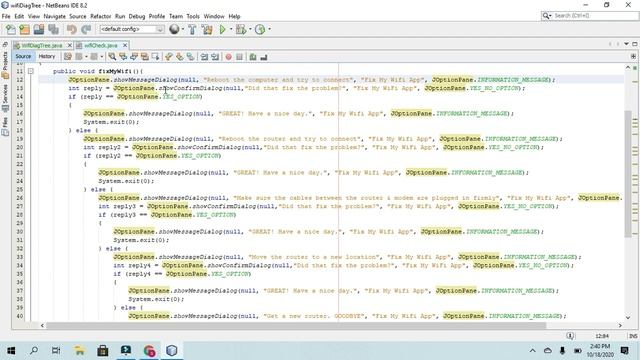The width and height of the screenshot is (640, 360).
Task: Show the opened documents list dropdown
Action: click(x=626, y=44)
